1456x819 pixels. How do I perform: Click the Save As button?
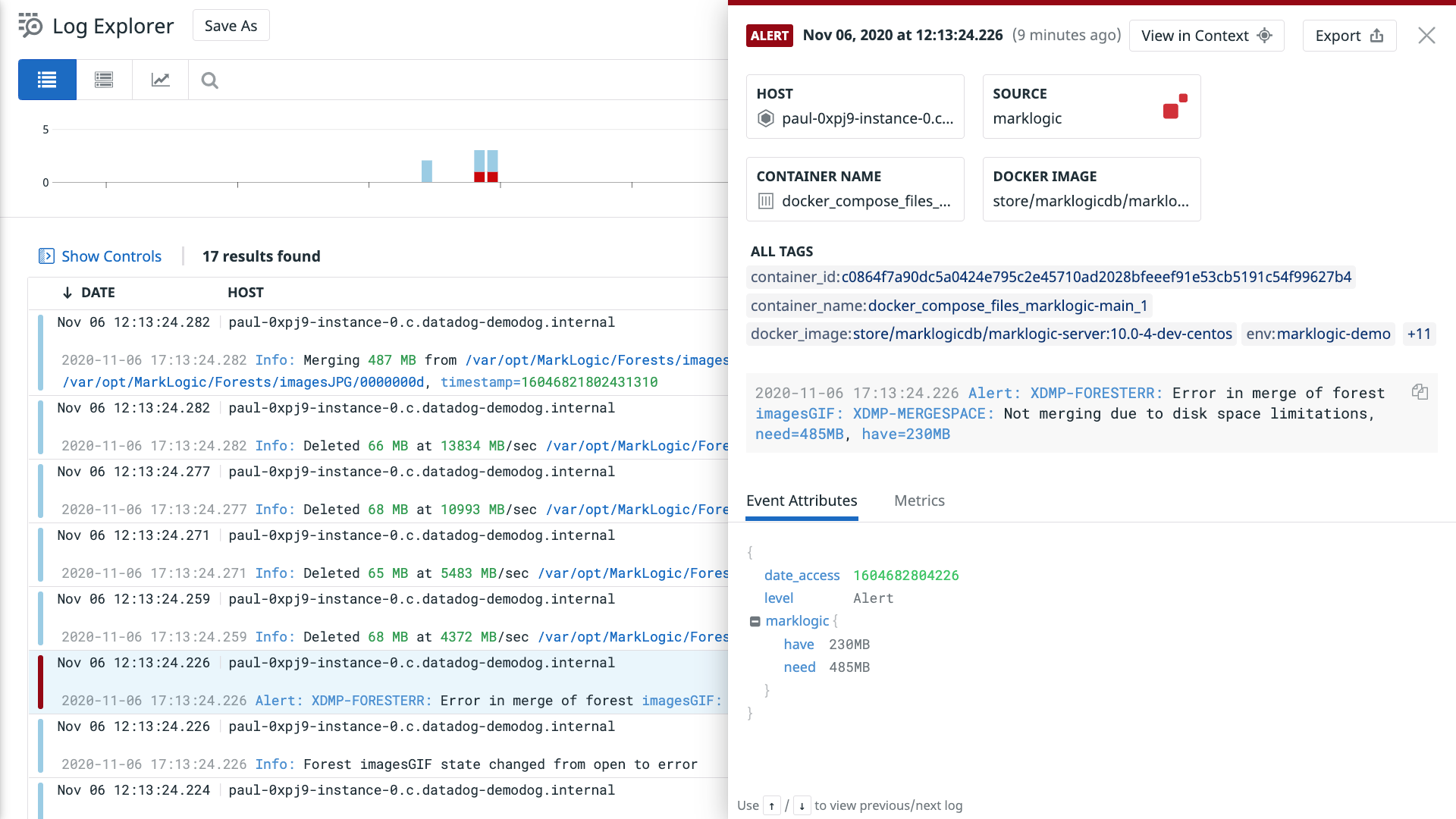231,25
